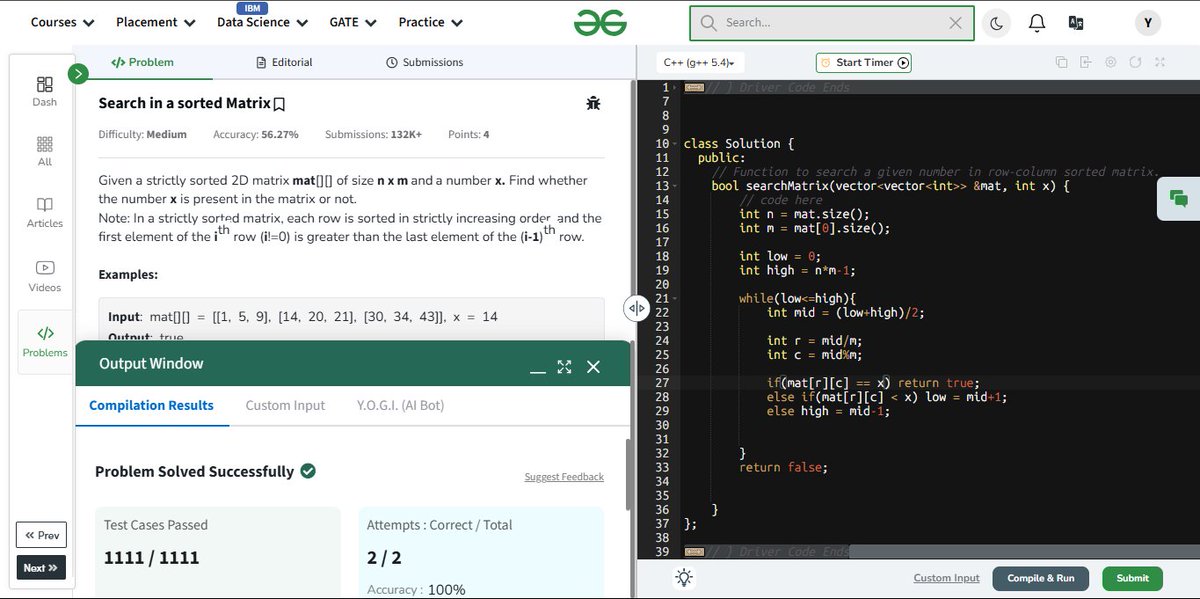The height and width of the screenshot is (599, 1200).
Task: Open All in the left sidebar
Action: 45,152
